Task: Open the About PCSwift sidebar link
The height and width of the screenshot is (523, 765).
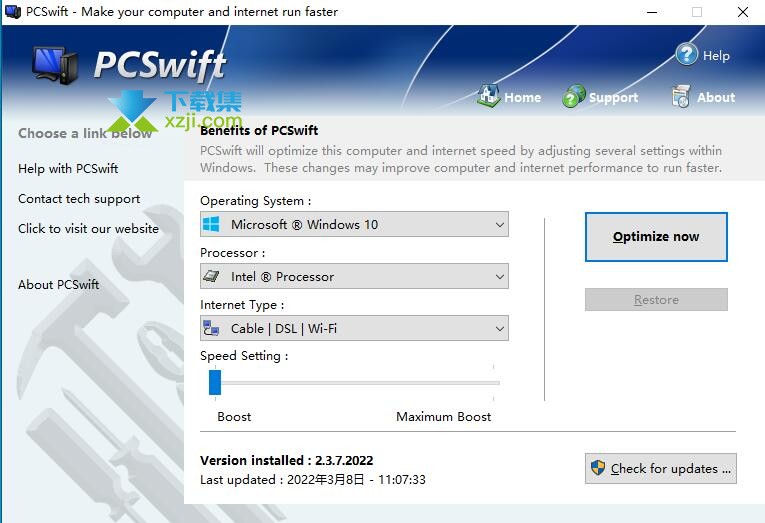Action: (59, 284)
